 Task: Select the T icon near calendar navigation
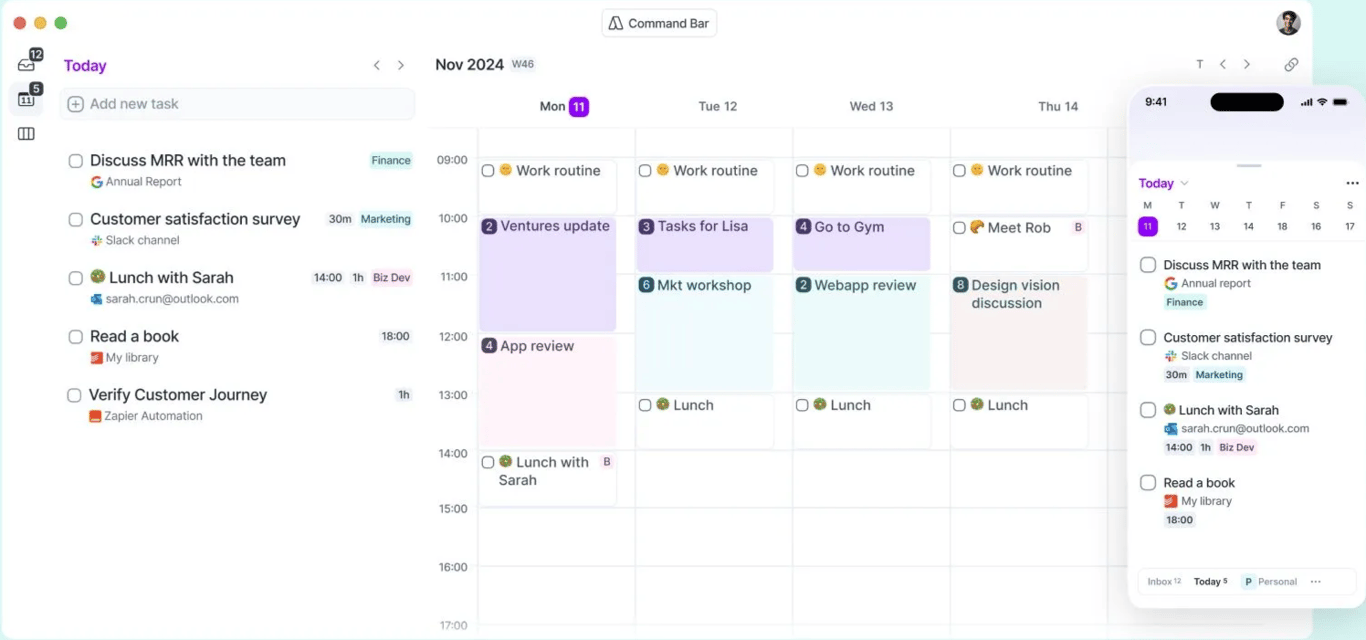tap(1200, 64)
